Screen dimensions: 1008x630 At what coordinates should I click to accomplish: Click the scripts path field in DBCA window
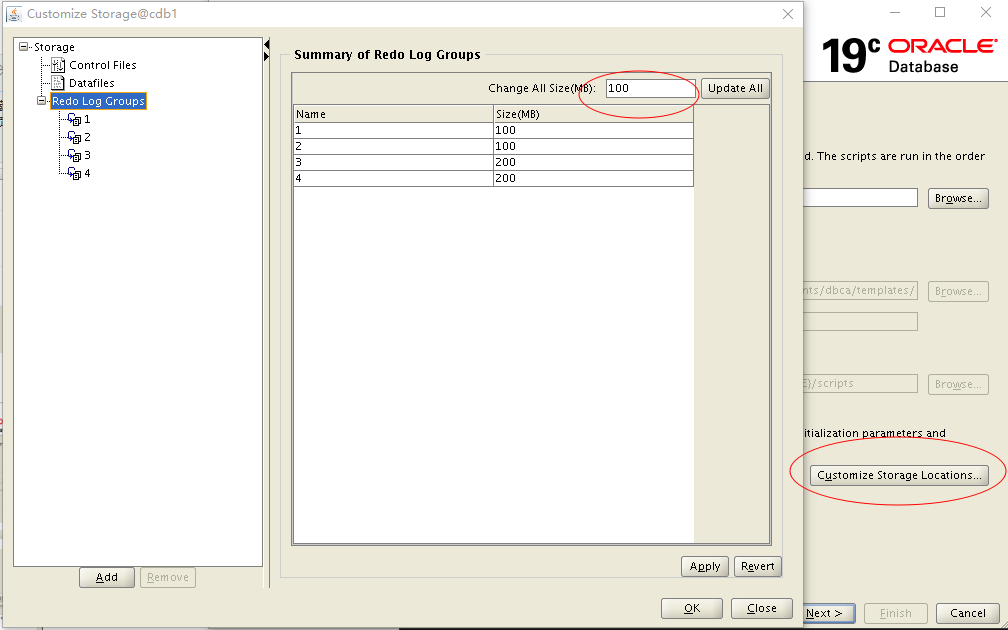860,383
